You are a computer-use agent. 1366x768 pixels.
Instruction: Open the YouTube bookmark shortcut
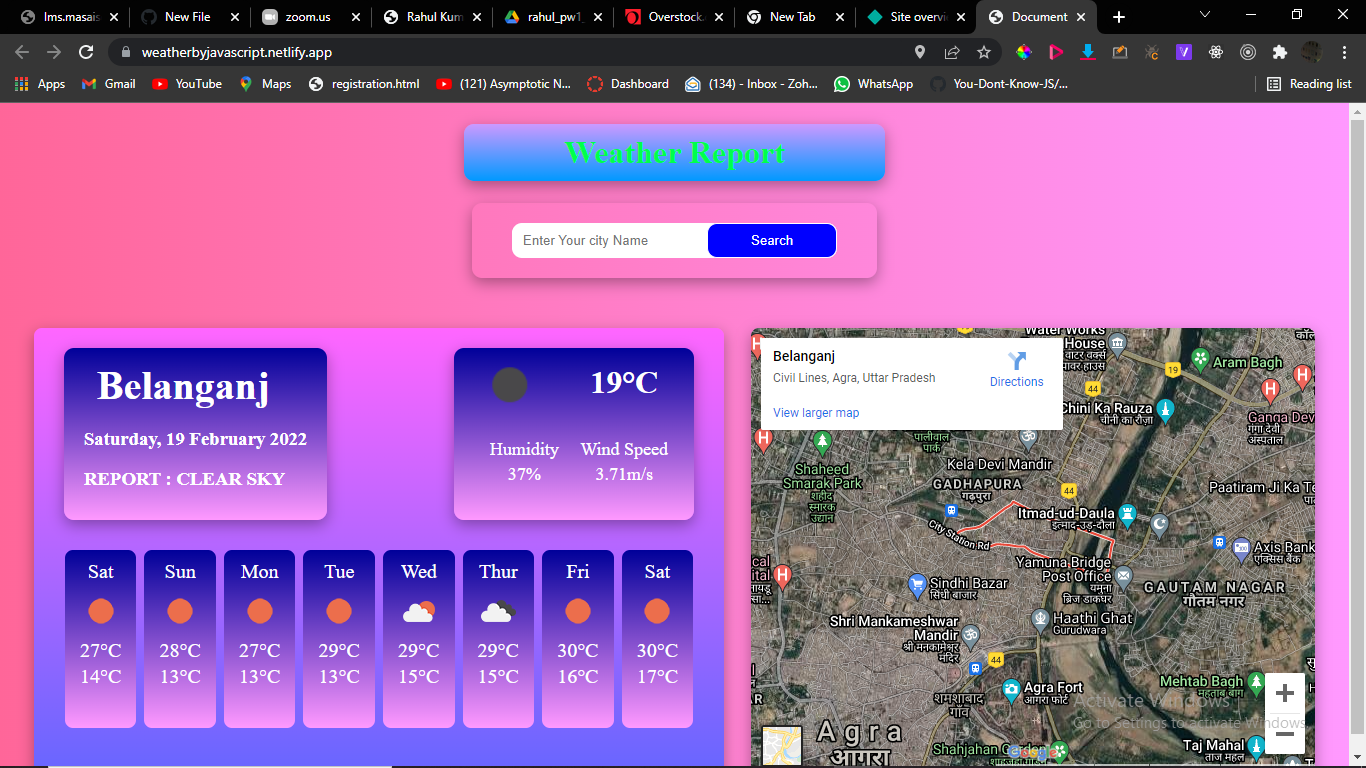(186, 84)
